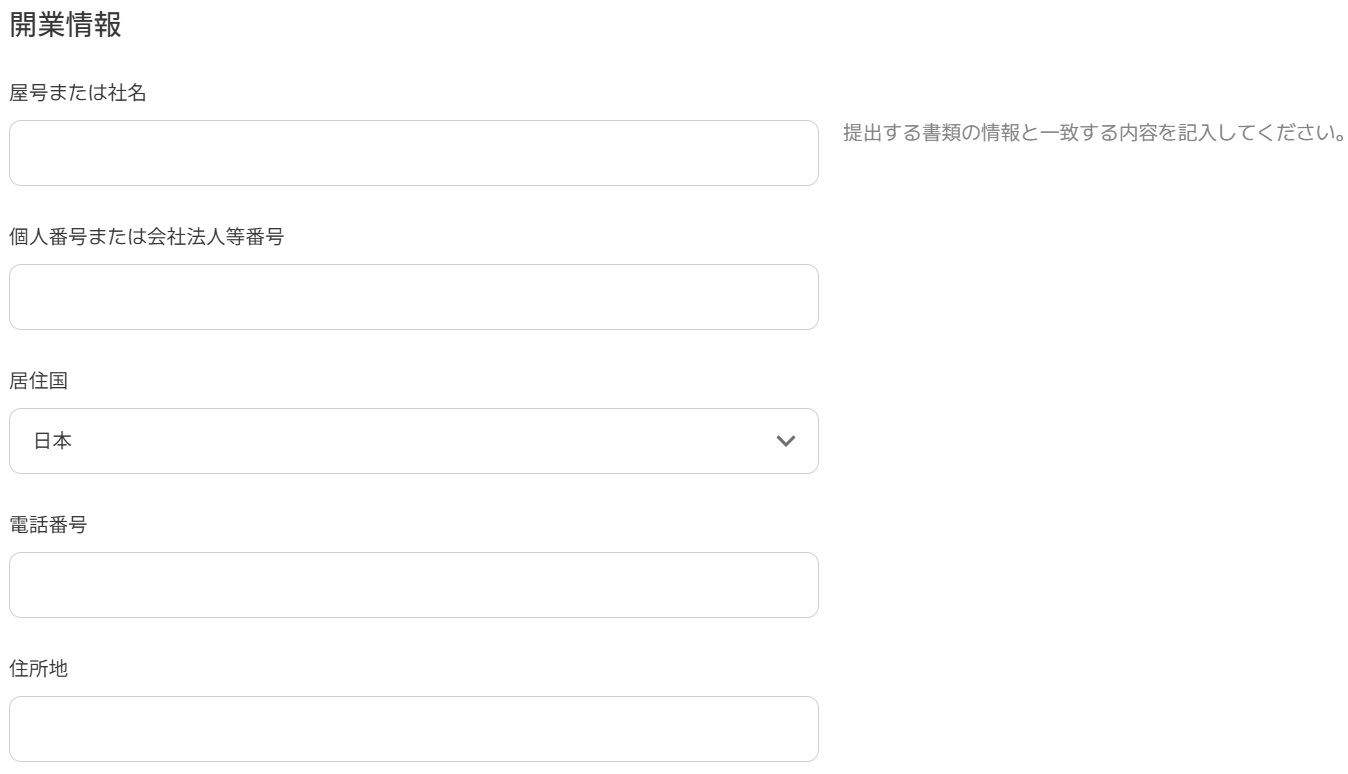The height and width of the screenshot is (774, 1348).
Task: Click the chevron arrow in 居住国 dropdown
Action: tap(786, 441)
